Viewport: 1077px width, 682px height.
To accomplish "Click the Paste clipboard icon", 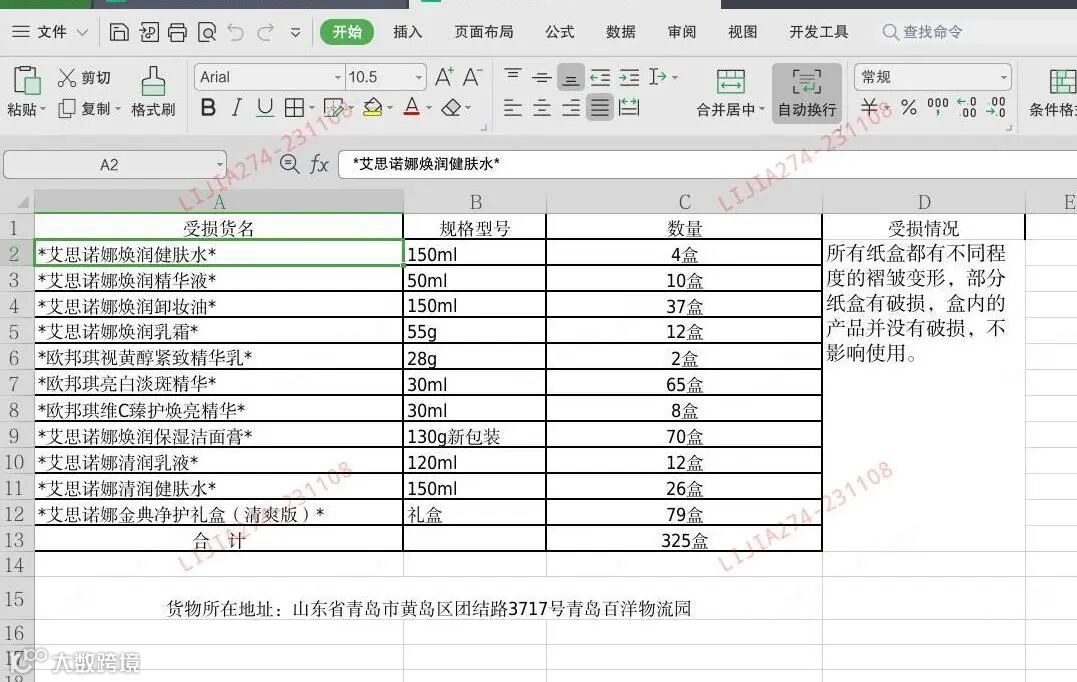I will pyautogui.click(x=26, y=80).
